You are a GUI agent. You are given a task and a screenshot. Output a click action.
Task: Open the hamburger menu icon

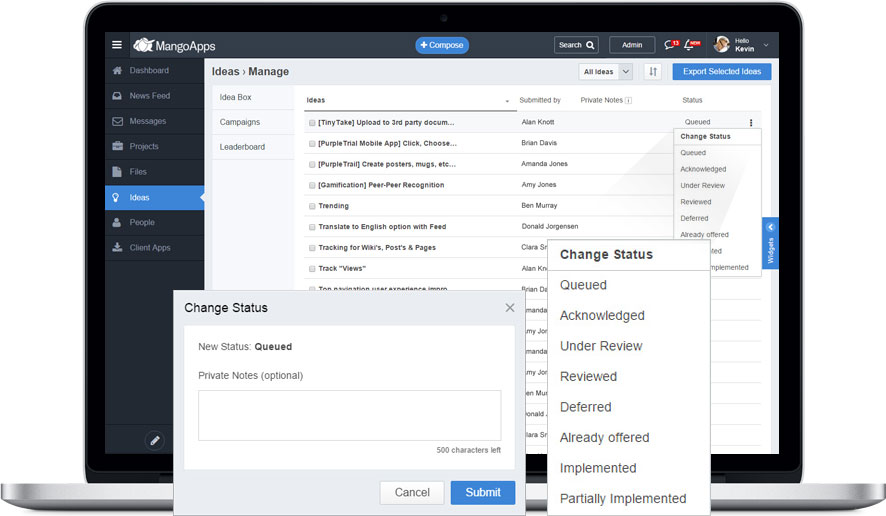click(117, 45)
